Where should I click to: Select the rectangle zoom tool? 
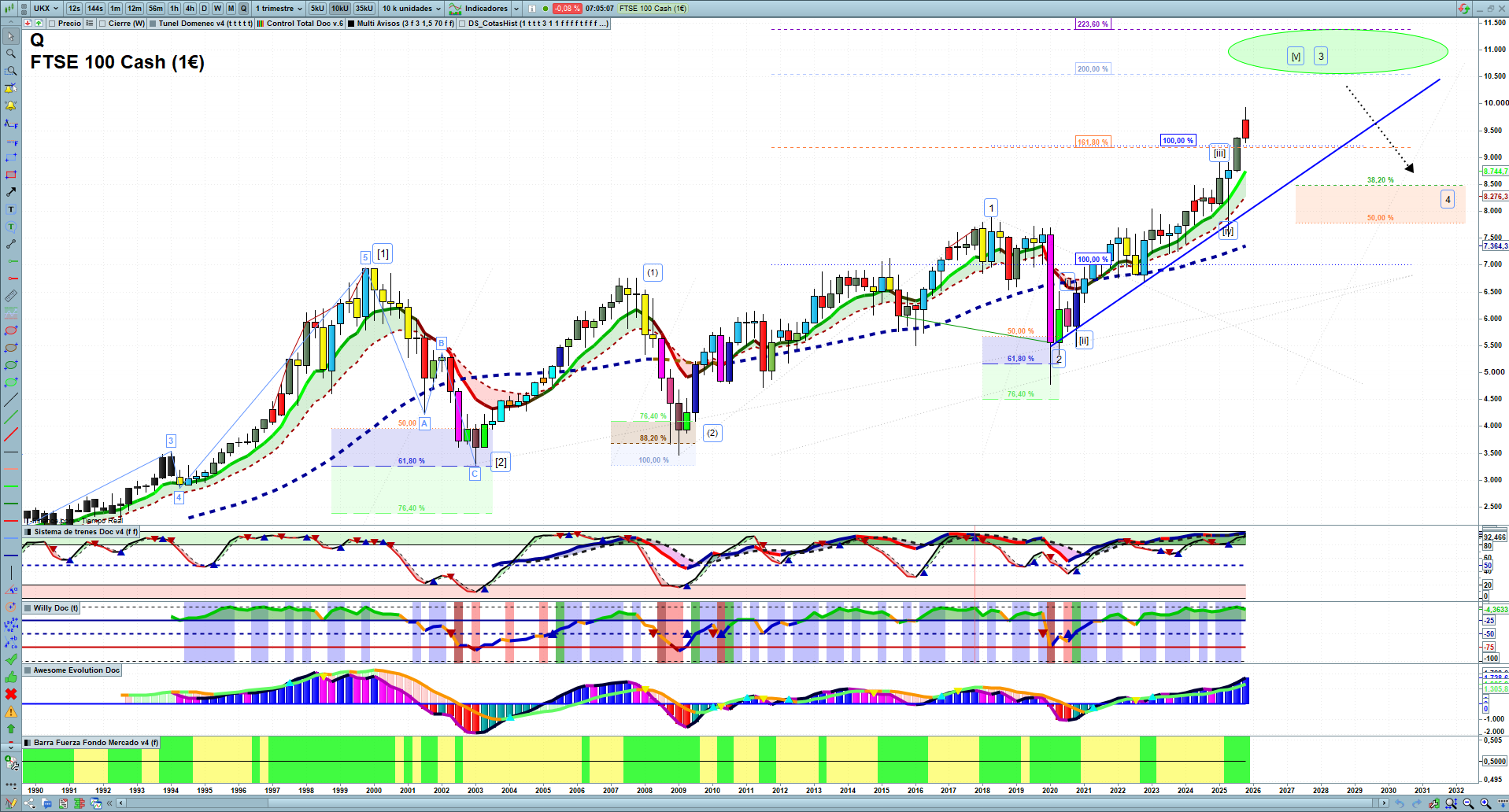click(x=11, y=71)
